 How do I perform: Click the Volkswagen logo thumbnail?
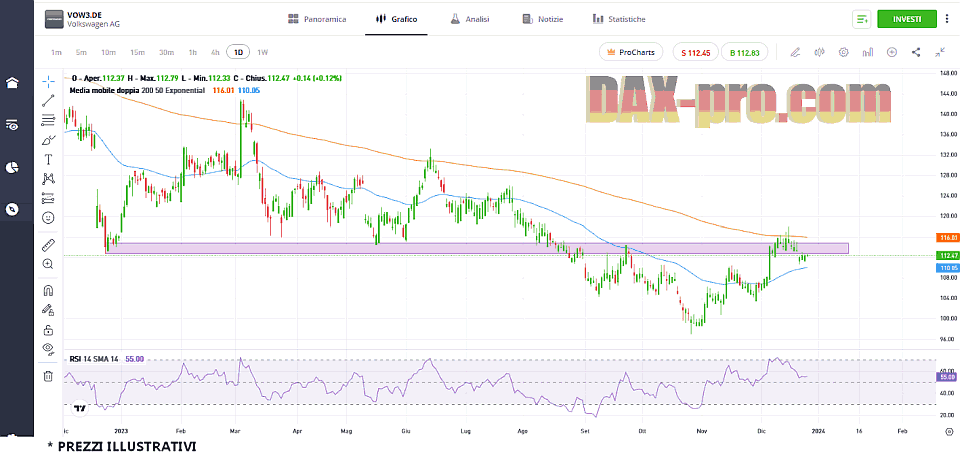[x=54, y=19]
